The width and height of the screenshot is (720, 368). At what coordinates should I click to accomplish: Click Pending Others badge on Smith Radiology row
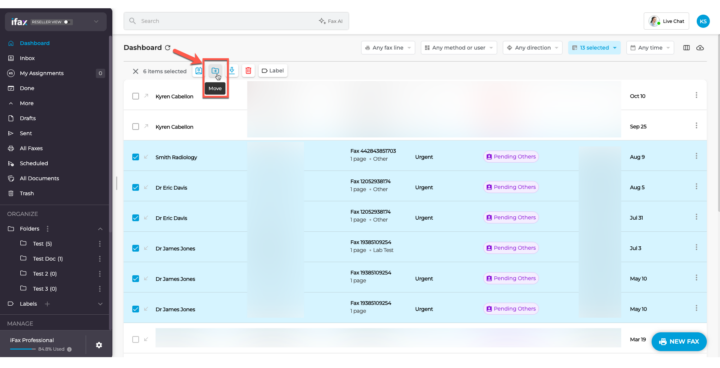pyautogui.click(x=511, y=157)
